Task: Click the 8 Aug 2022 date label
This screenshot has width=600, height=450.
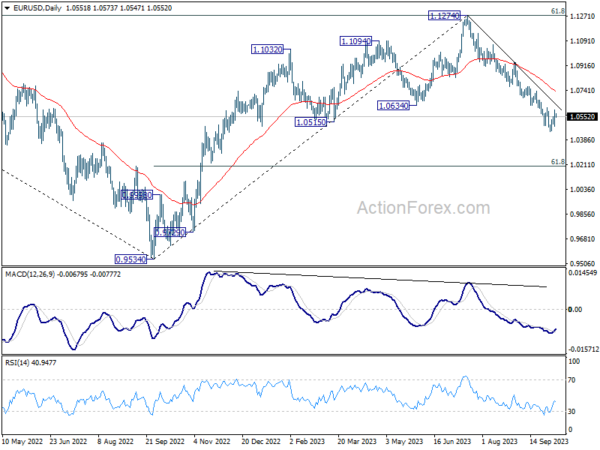Action: (x=116, y=442)
